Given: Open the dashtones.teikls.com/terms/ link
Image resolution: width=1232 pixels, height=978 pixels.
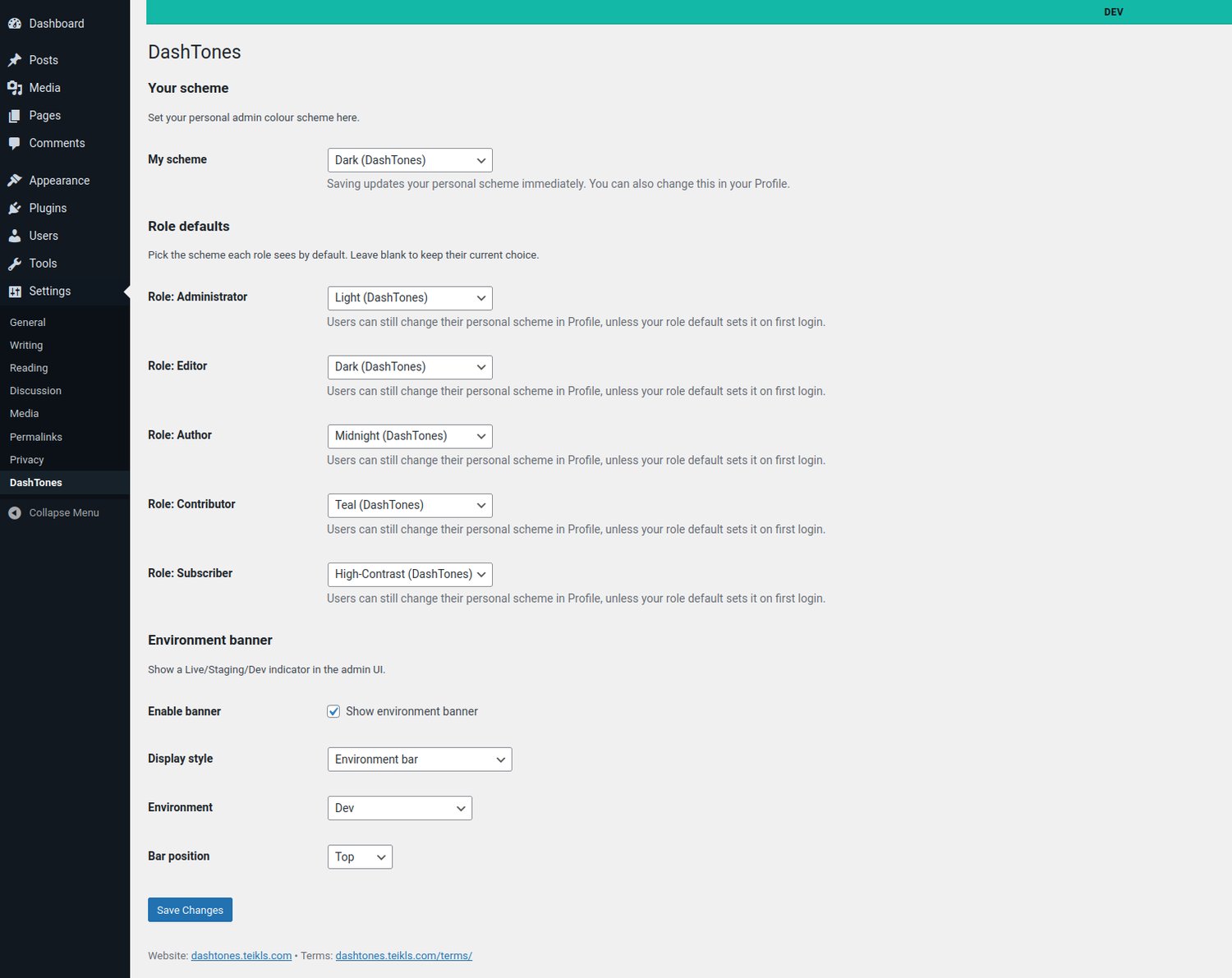Looking at the screenshot, I should [404, 956].
